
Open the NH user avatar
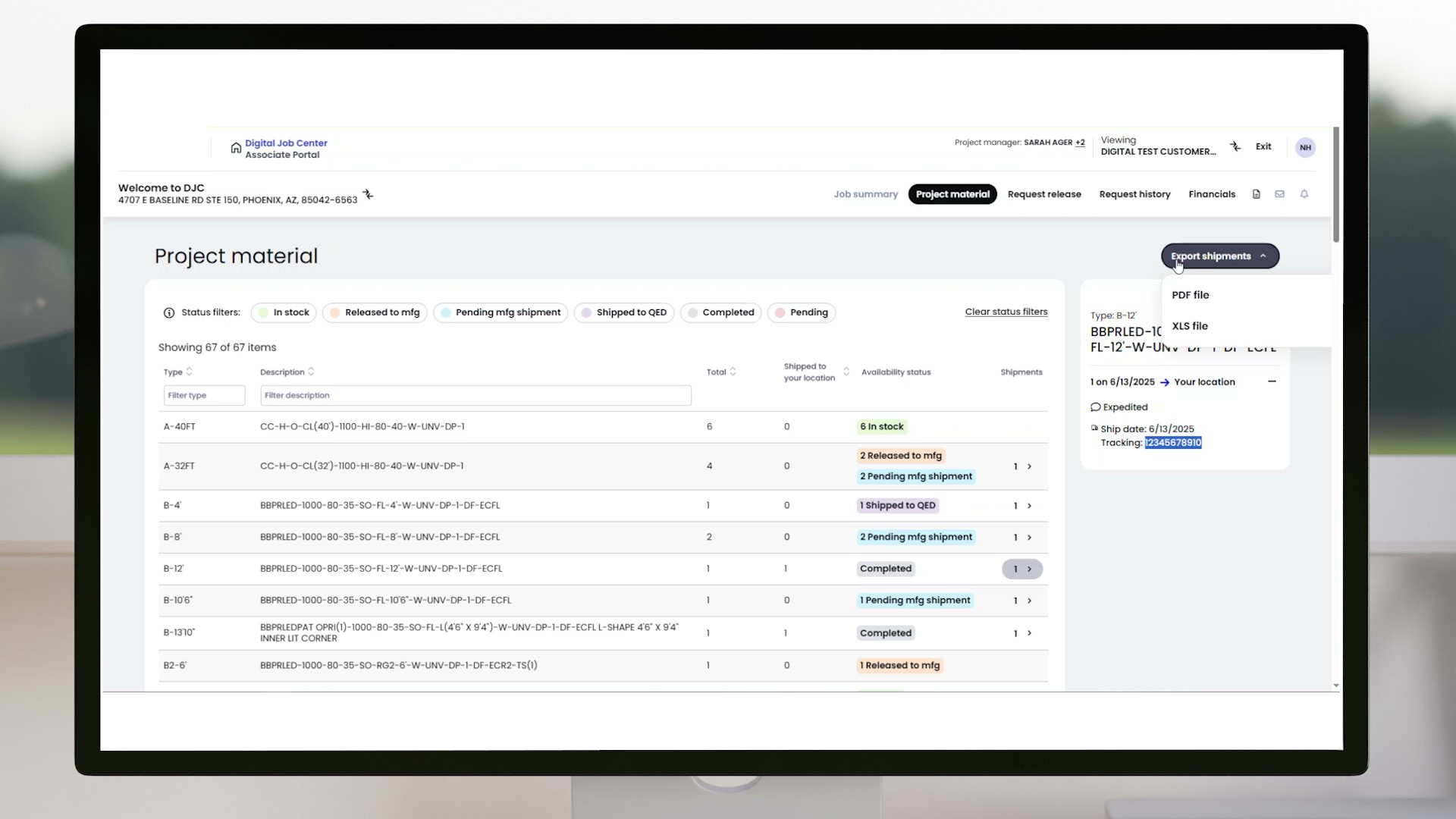(x=1305, y=147)
